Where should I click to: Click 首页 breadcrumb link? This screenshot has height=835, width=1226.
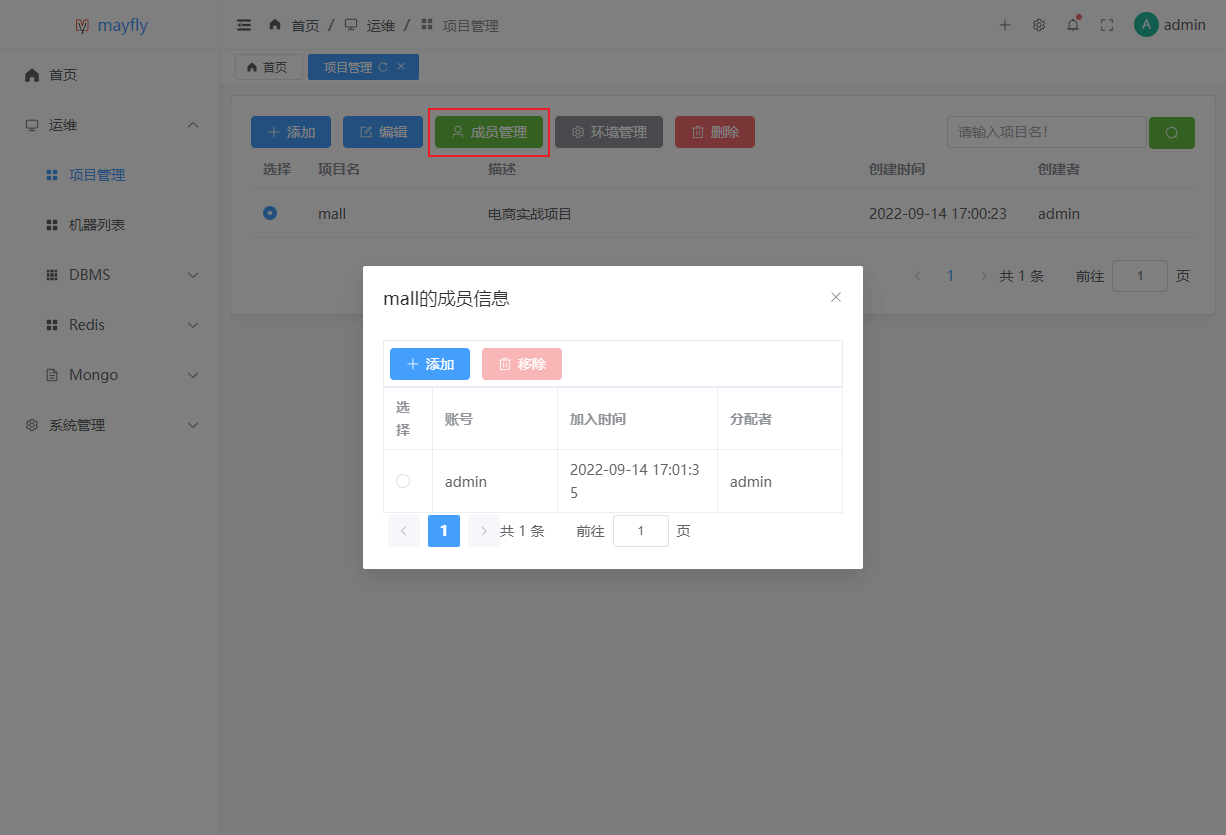[305, 25]
